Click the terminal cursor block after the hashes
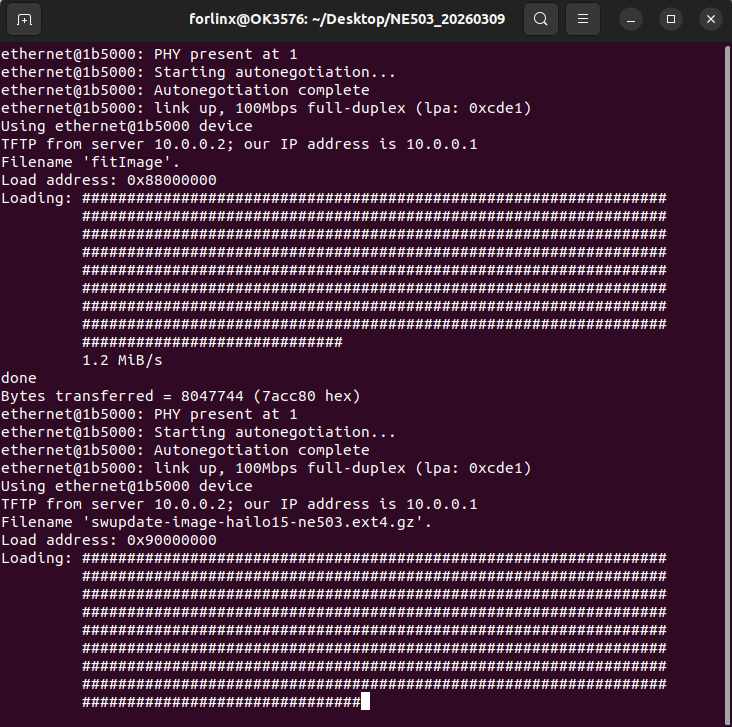This screenshot has width=732, height=727. 366,701
